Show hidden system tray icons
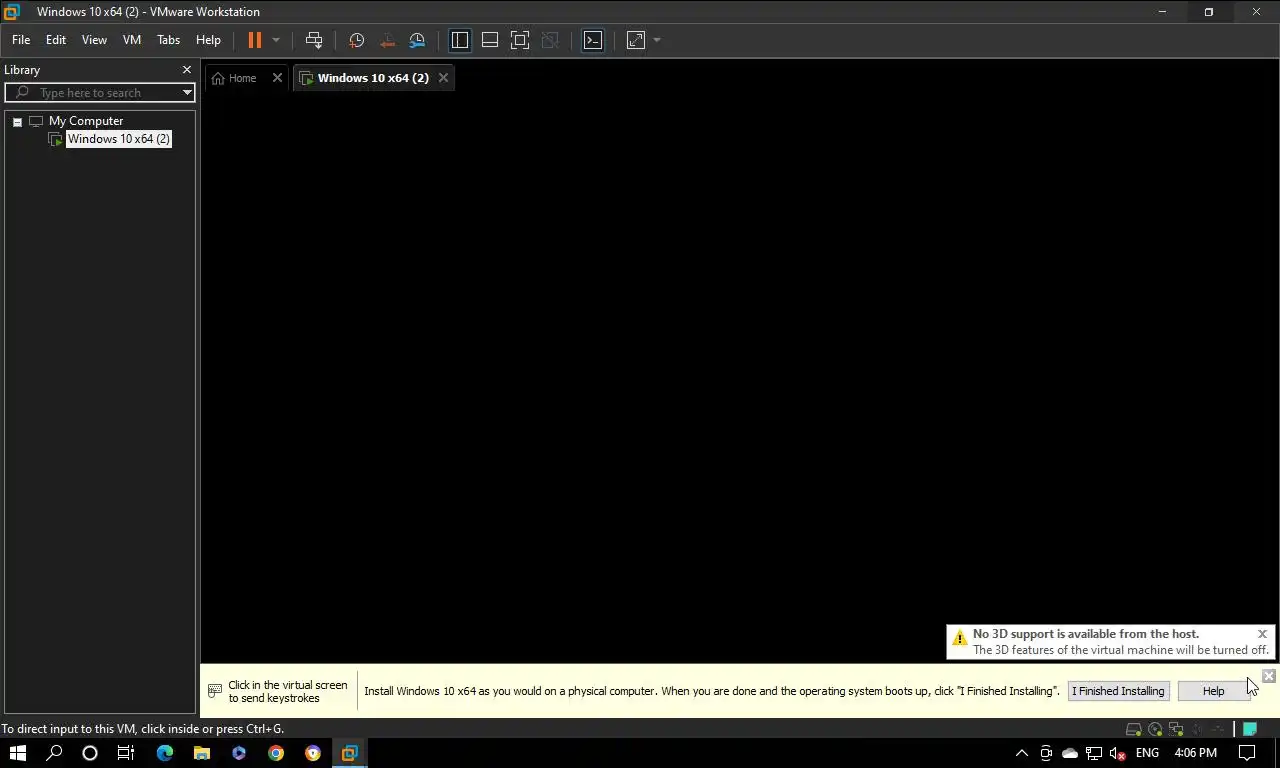Viewport: 1280px width, 768px height. [1021, 753]
